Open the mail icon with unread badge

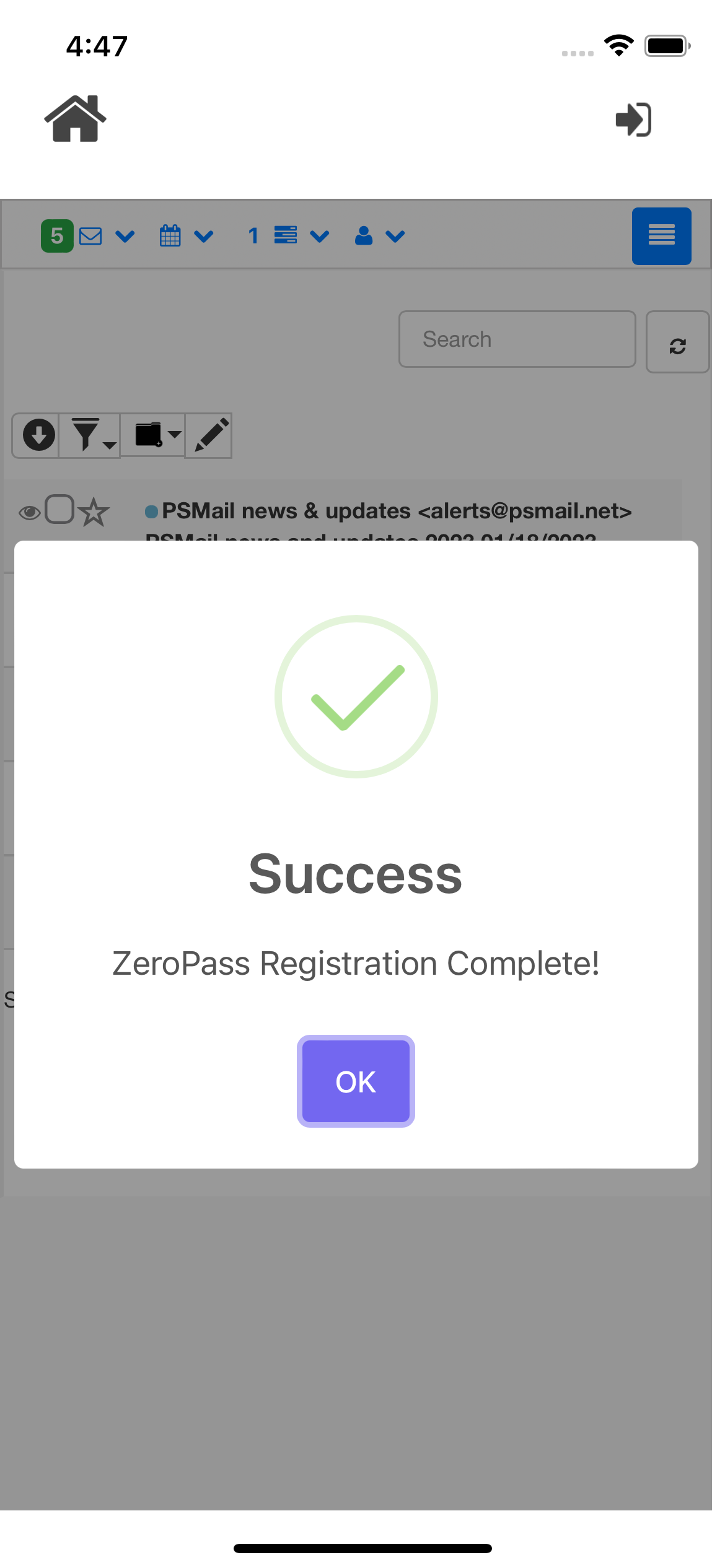click(89, 235)
